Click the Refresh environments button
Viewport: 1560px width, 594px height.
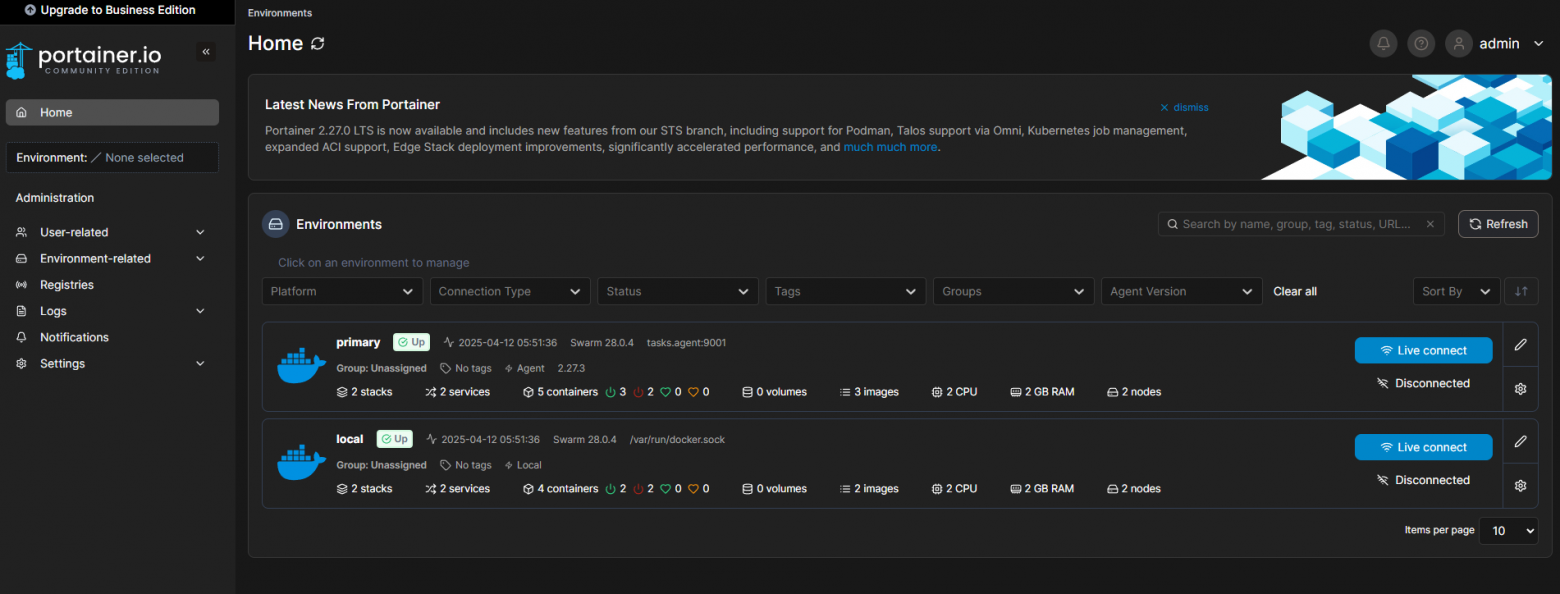click(1498, 224)
